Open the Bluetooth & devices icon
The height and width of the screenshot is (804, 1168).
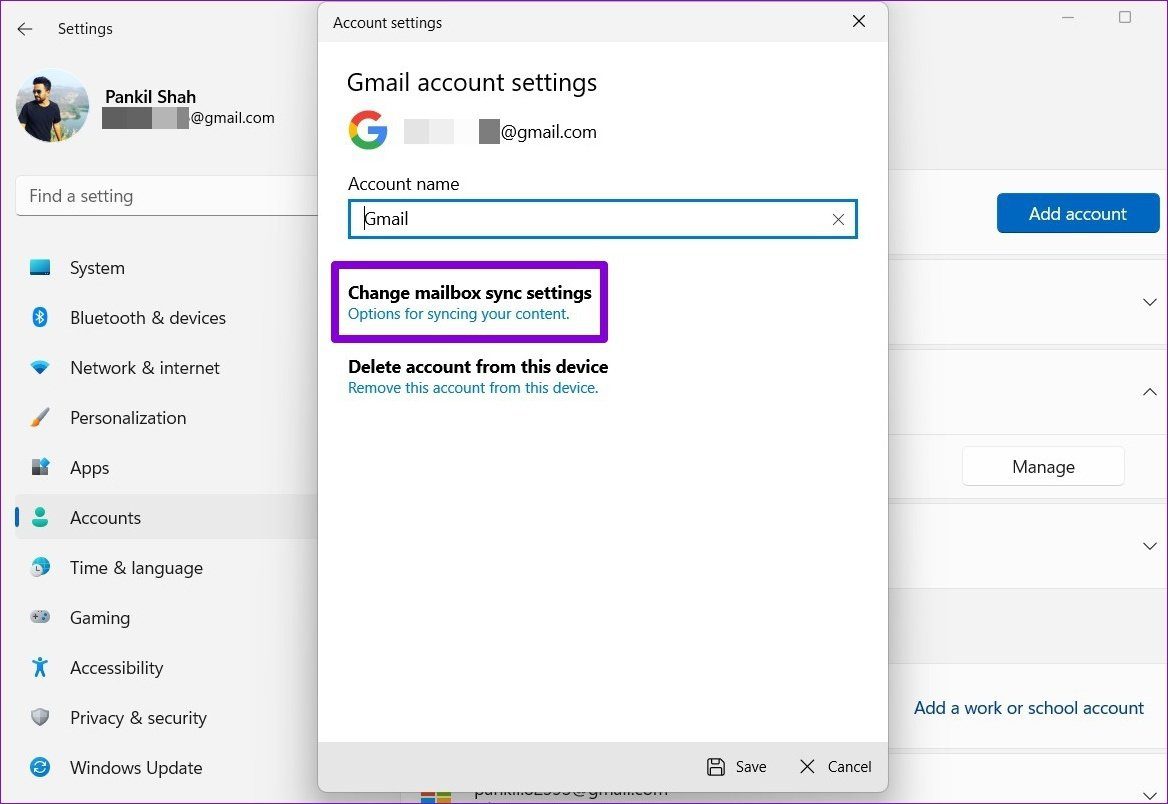[40, 317]
